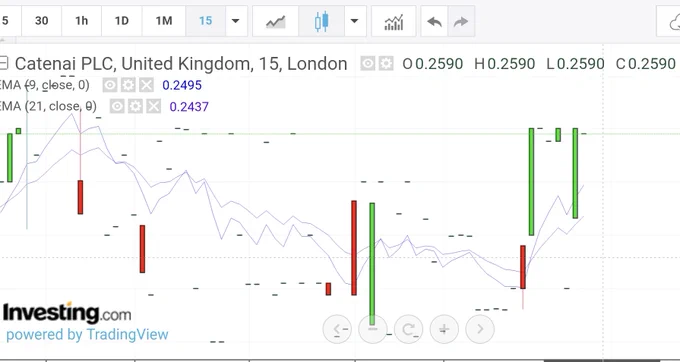Image resolution: width=680 pixels, height=362 pixels.
Task: Redo the chart action
Action: 461,21
